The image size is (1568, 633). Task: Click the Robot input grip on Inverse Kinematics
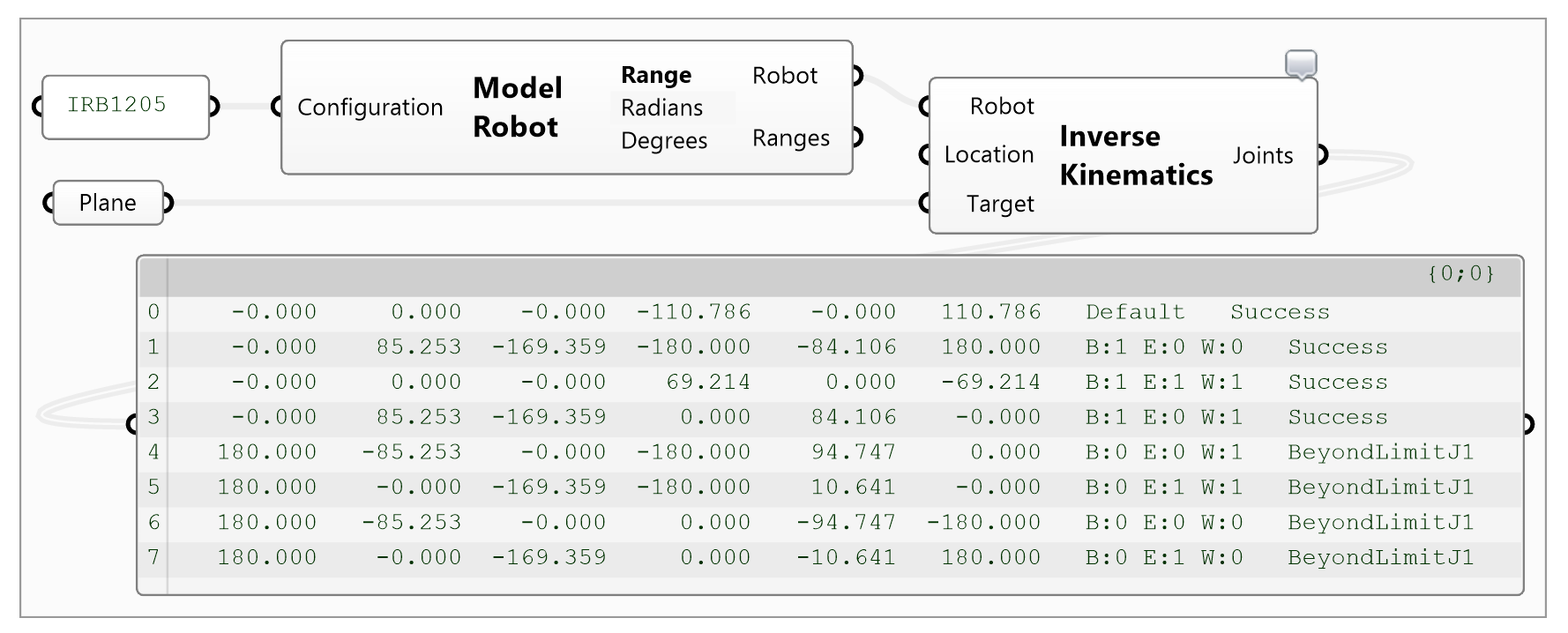(x=923, y=106)
